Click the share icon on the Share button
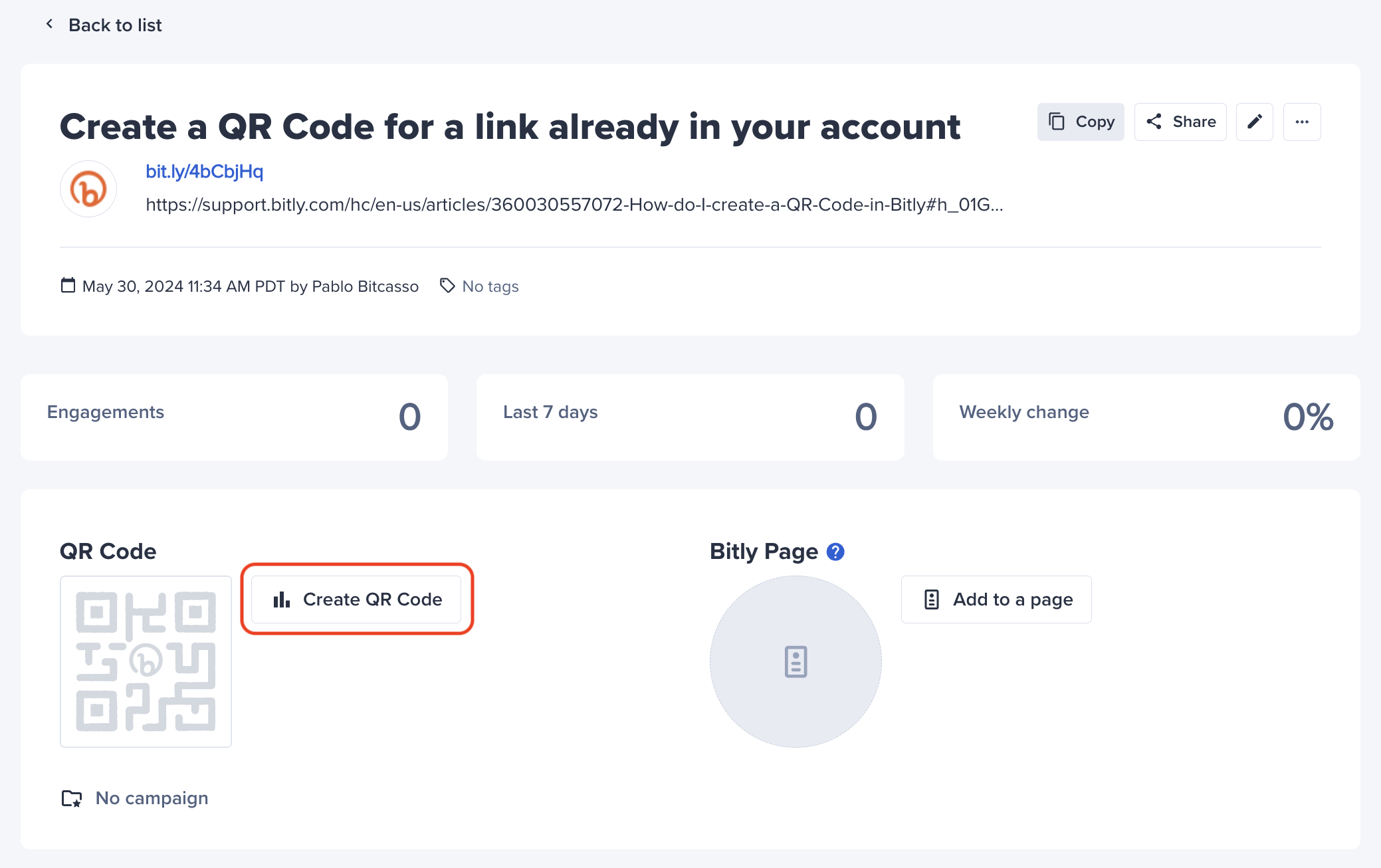Viewport: 1381px width, 868px height. click(x=1154, y=122)
